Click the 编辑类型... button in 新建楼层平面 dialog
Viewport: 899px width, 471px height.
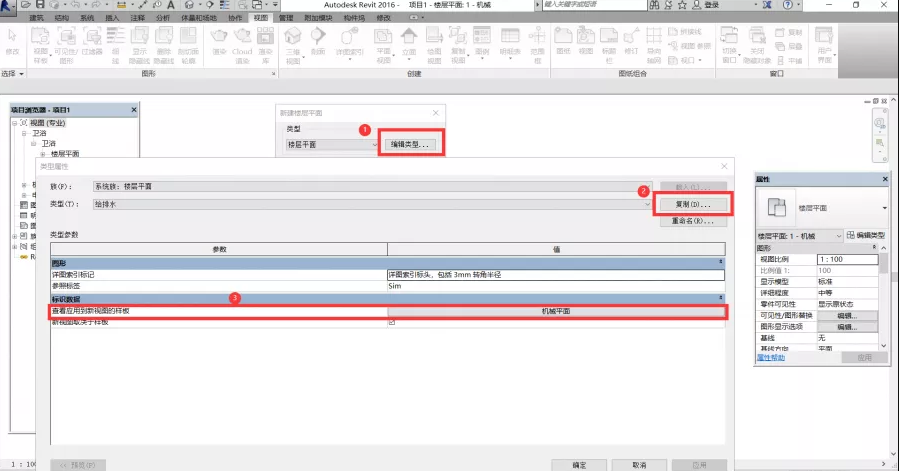(x=409, y=145)
